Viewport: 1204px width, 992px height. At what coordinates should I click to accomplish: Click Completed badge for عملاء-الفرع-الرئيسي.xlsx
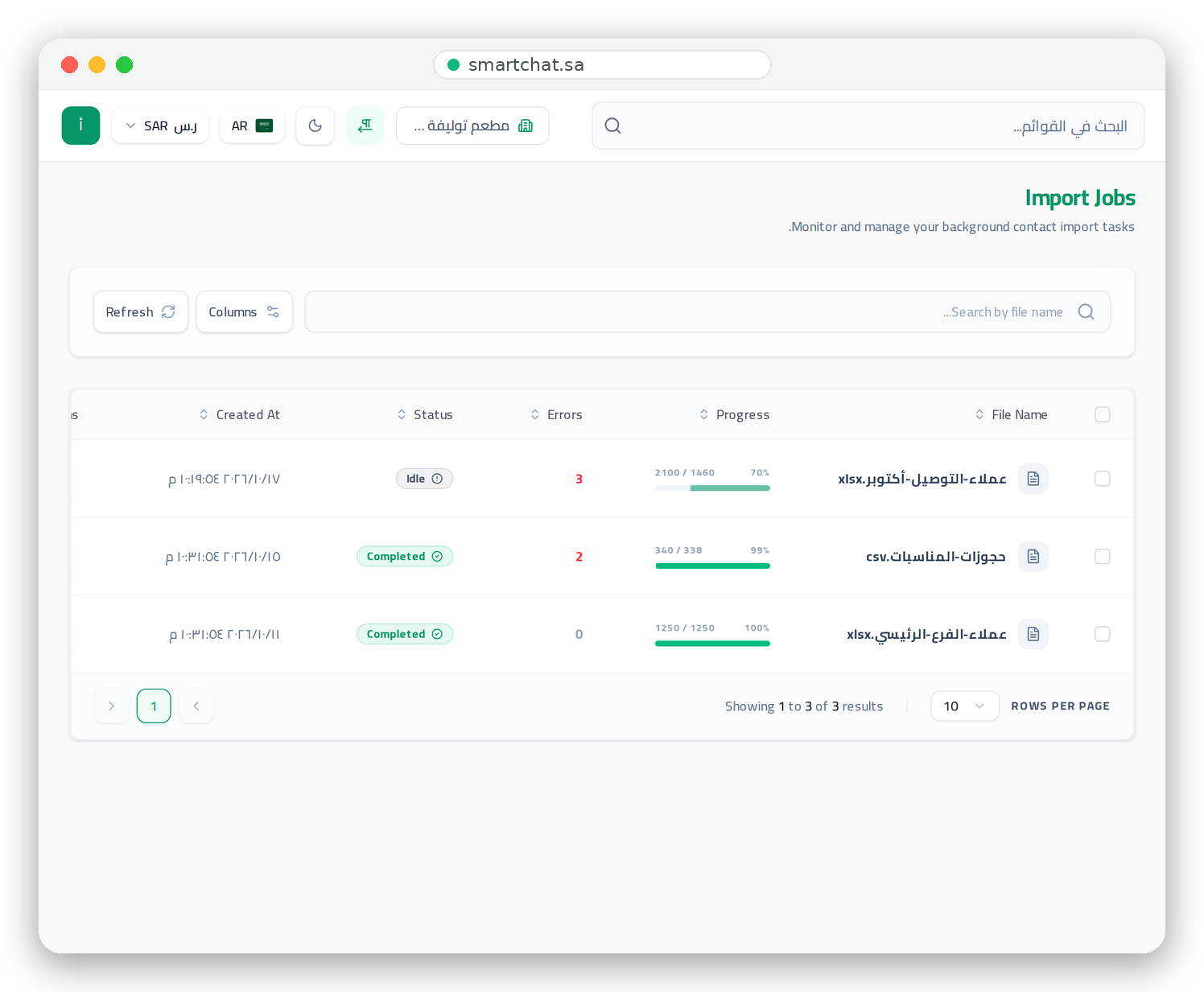click(405, 634)
